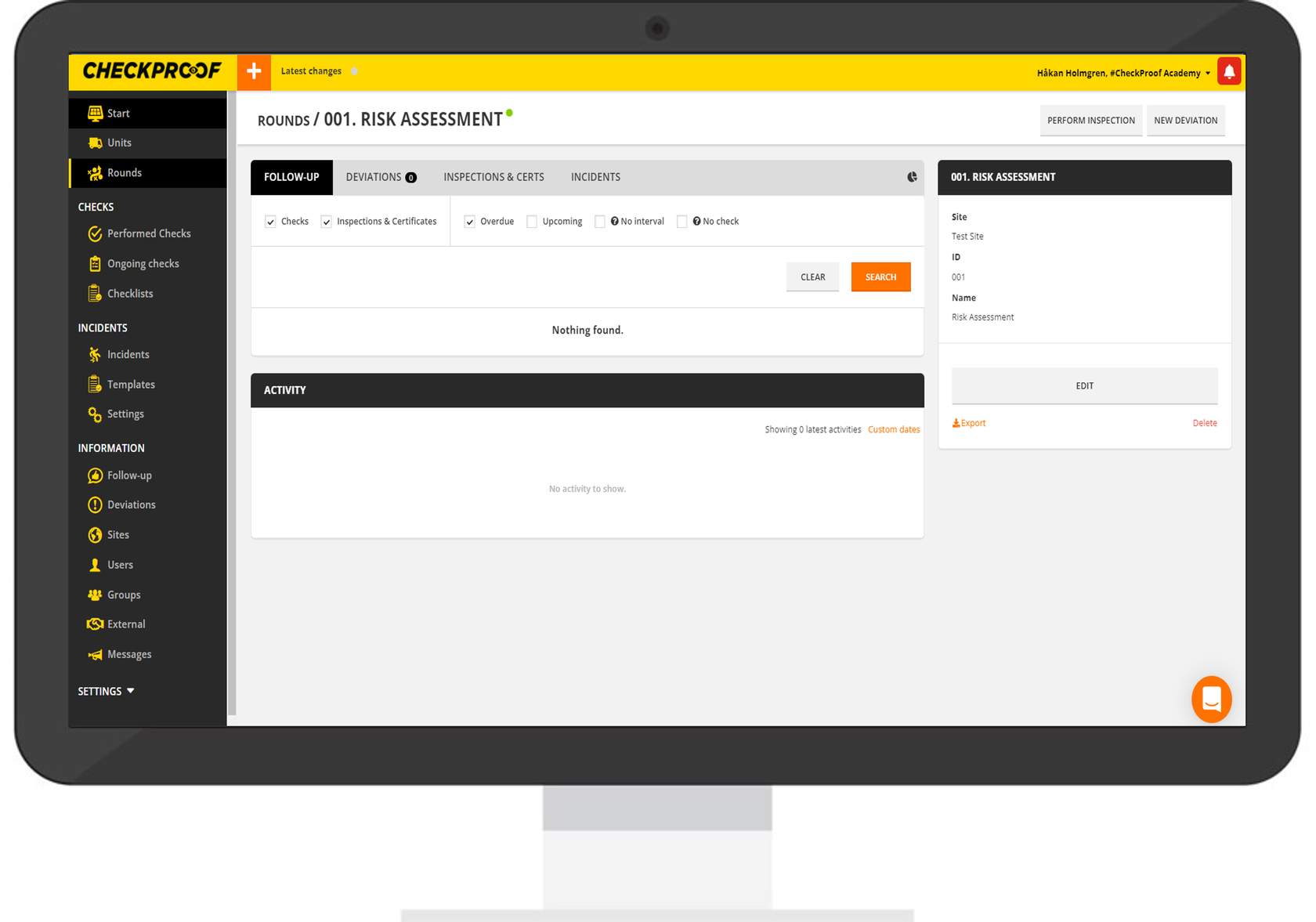1316x922 pixels.
Task: Expand the Settings section in sidebar
Action: pyautogui.click(x=106, y=691)
